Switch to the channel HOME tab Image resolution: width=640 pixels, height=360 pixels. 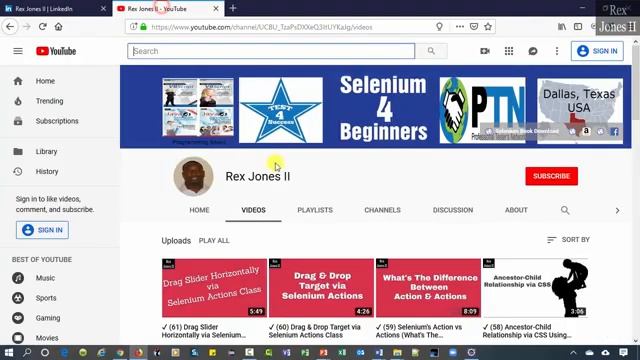pos(199,210)
